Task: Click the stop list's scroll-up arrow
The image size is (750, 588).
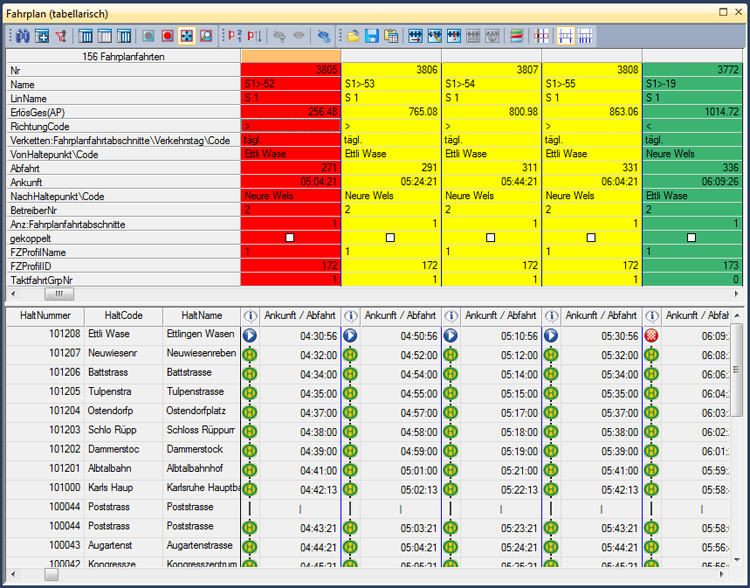Action: (738, 317)
